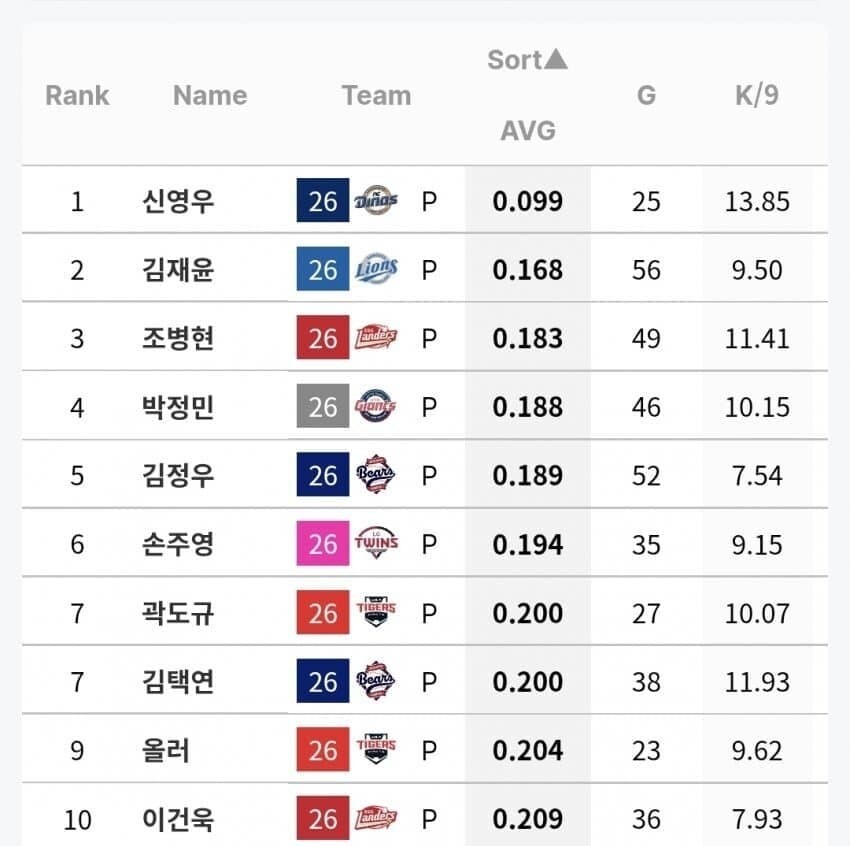
Task: Sort table by AVG column header
Action: [x=528, y=131]
